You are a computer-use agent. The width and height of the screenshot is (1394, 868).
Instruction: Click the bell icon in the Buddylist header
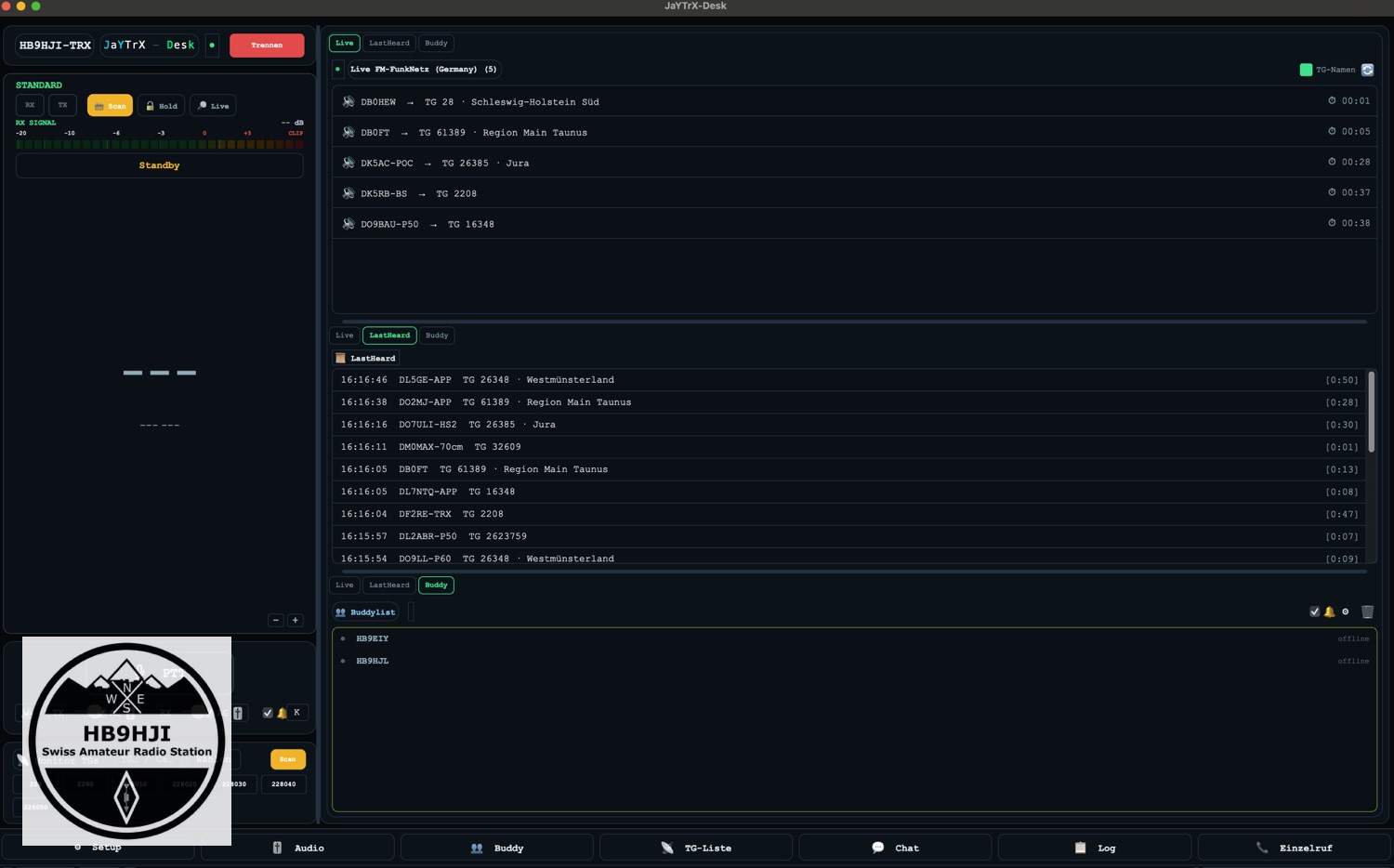pos(1329,612)
